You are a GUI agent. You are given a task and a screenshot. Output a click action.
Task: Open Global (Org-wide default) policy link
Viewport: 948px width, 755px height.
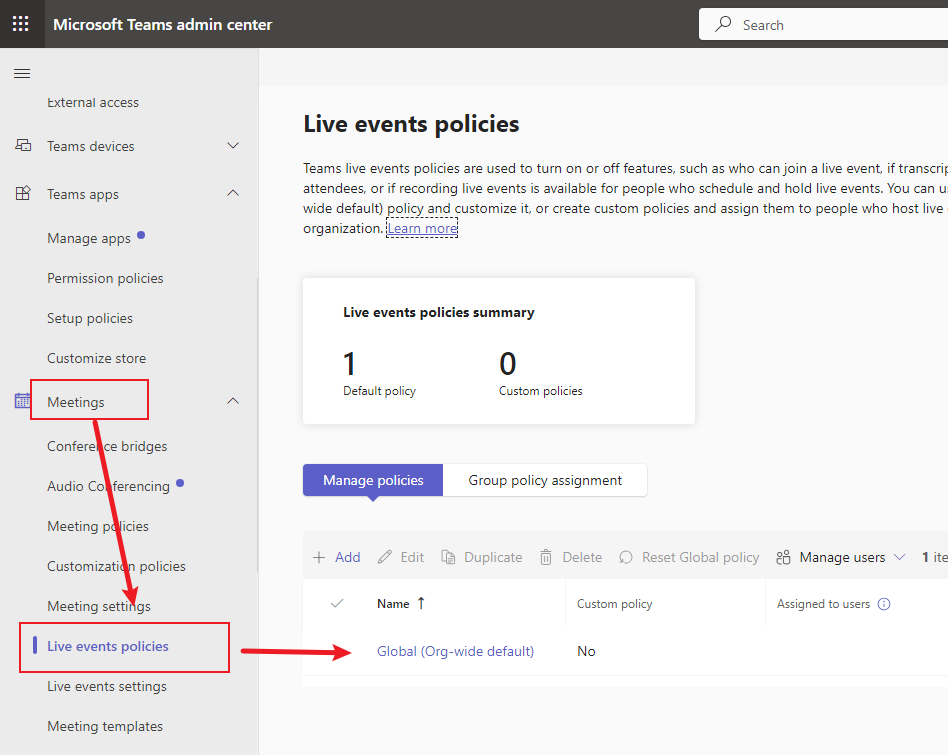[x=455, y=651]
